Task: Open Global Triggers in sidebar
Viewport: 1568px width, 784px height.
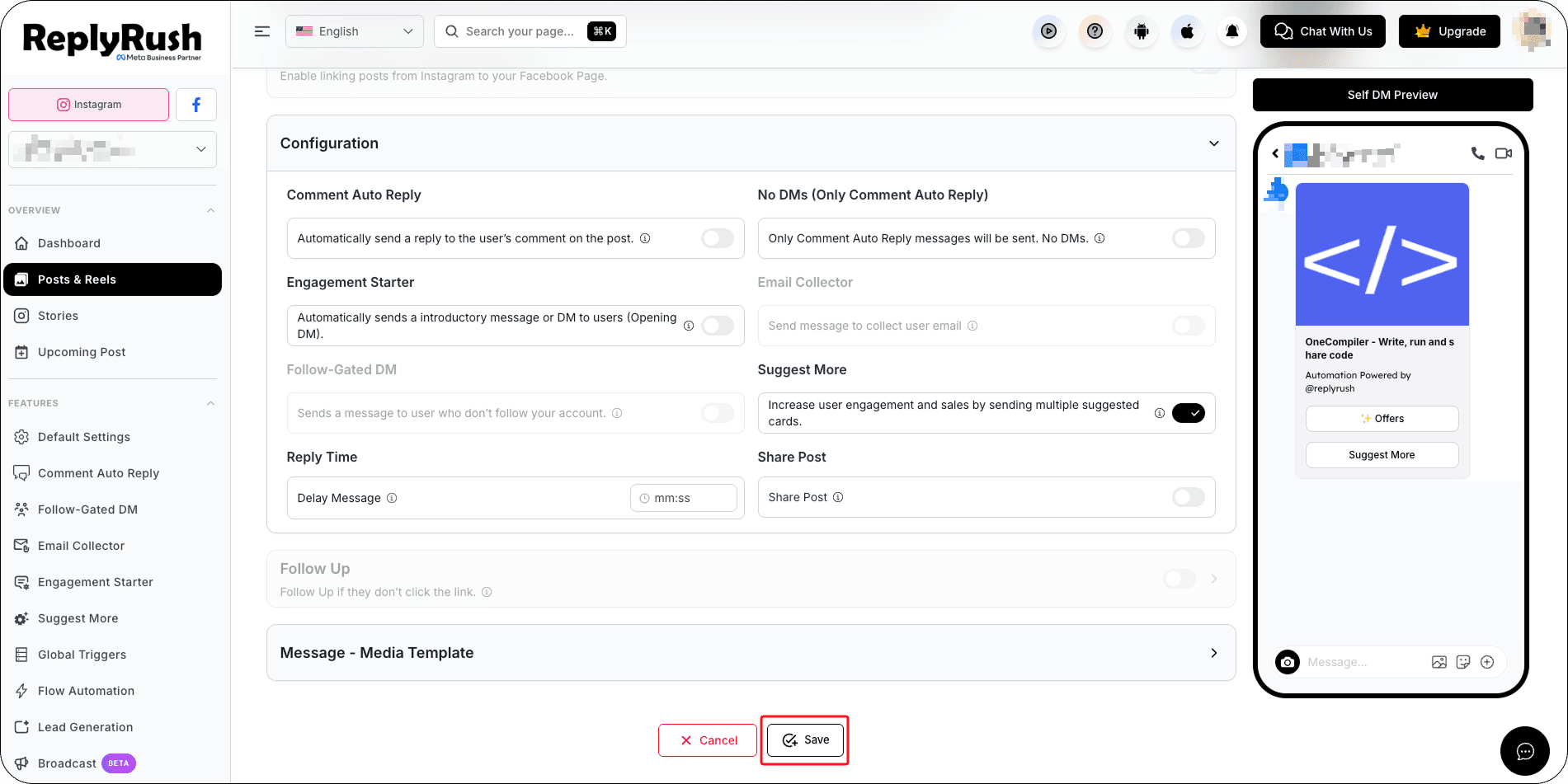Action: tap(113, 655)
